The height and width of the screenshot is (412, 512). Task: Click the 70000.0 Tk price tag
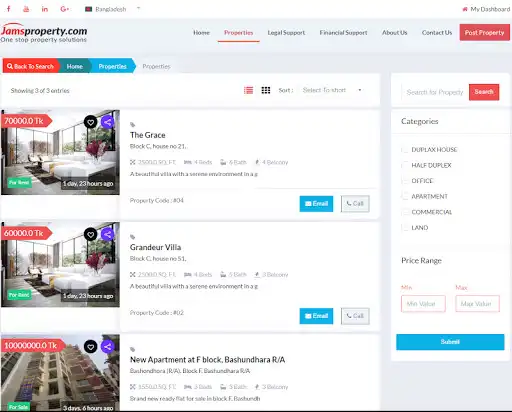tap(26, 121)
